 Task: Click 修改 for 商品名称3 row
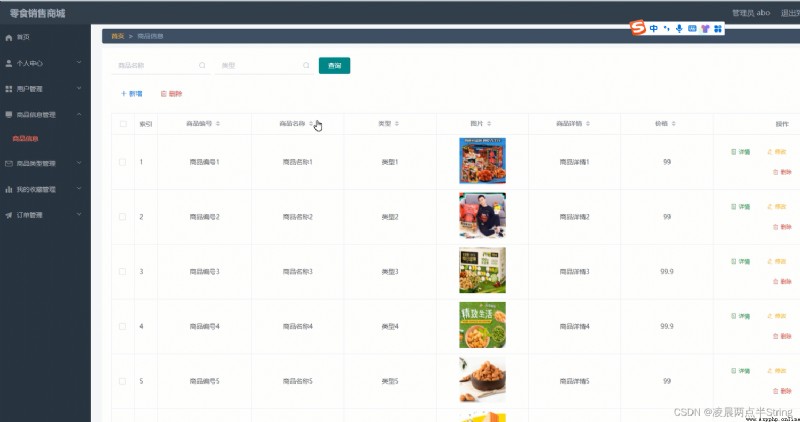click(777, 261)
